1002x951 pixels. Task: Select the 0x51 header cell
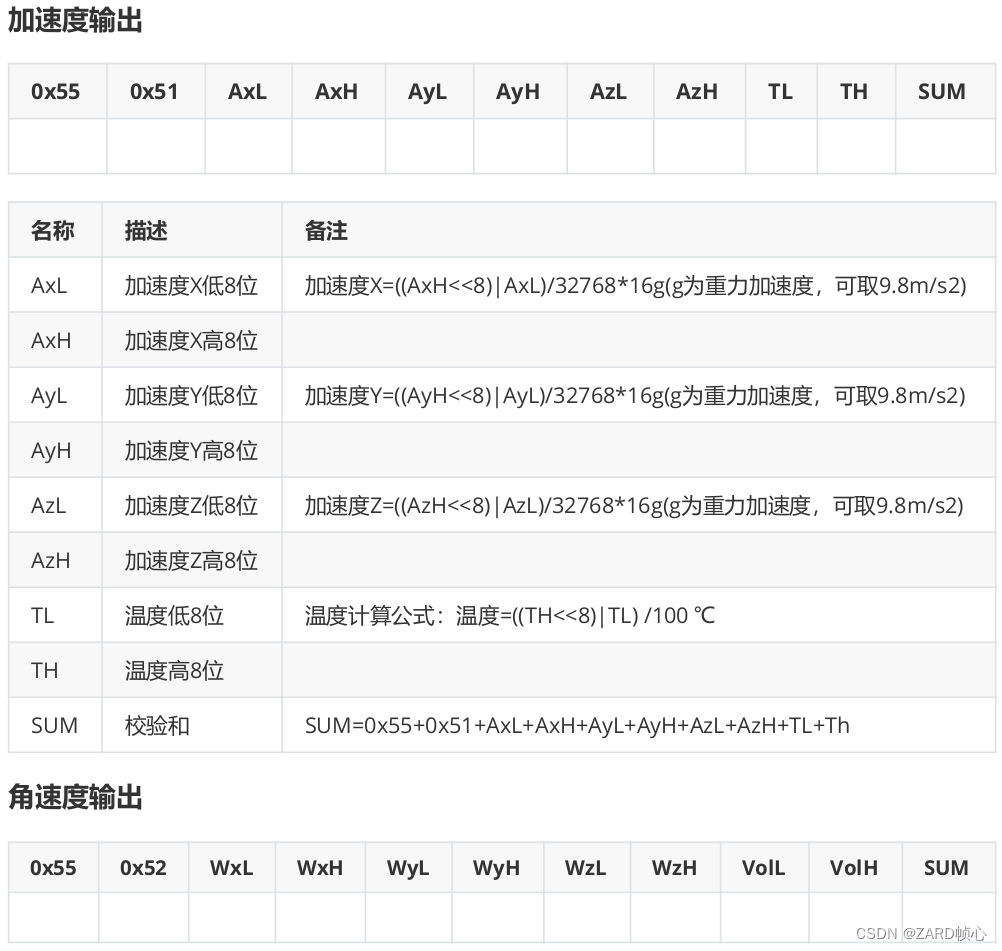click(x=156, y=91)
